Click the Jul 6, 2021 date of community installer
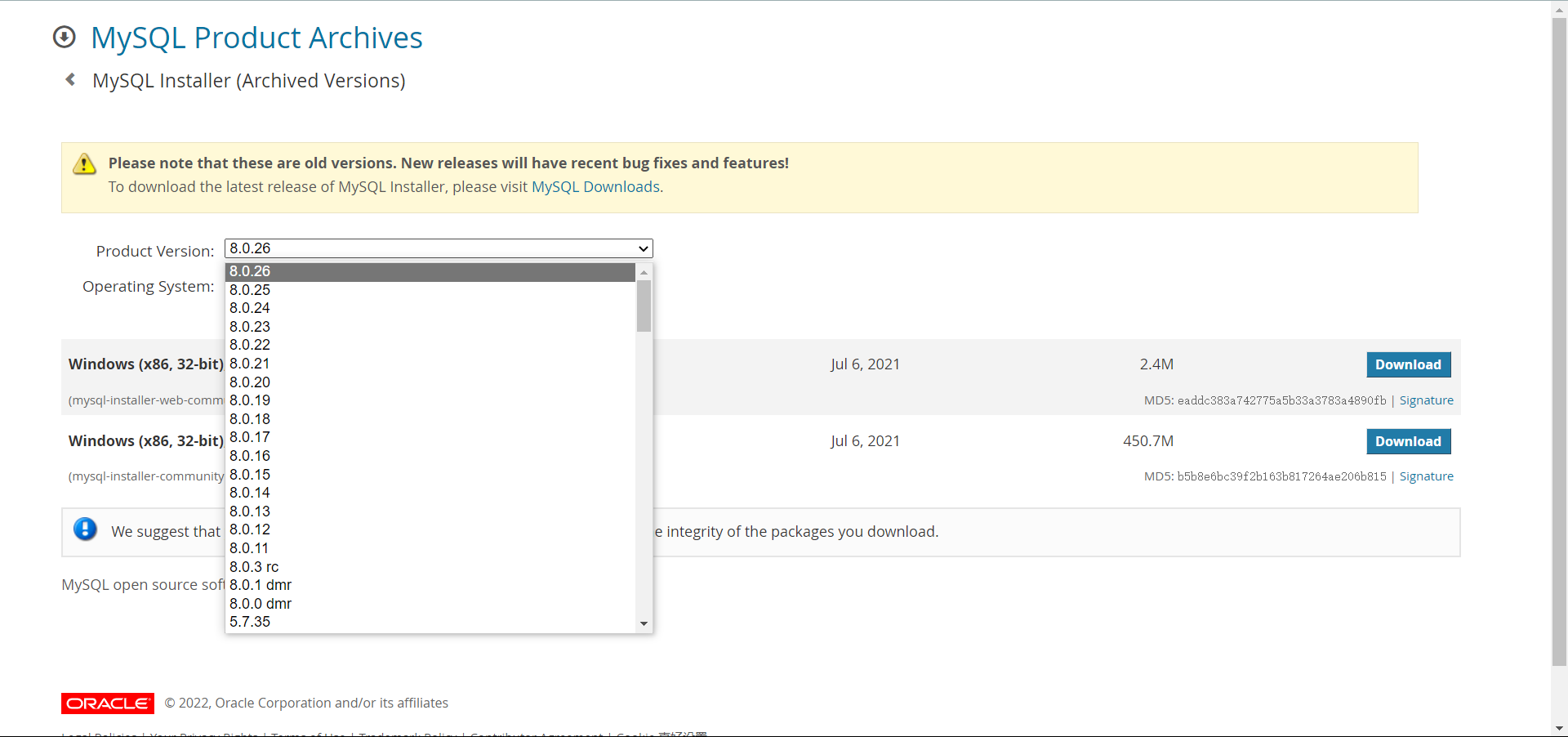Screen dimensions: 1568x737 click(x=865, y=441)
